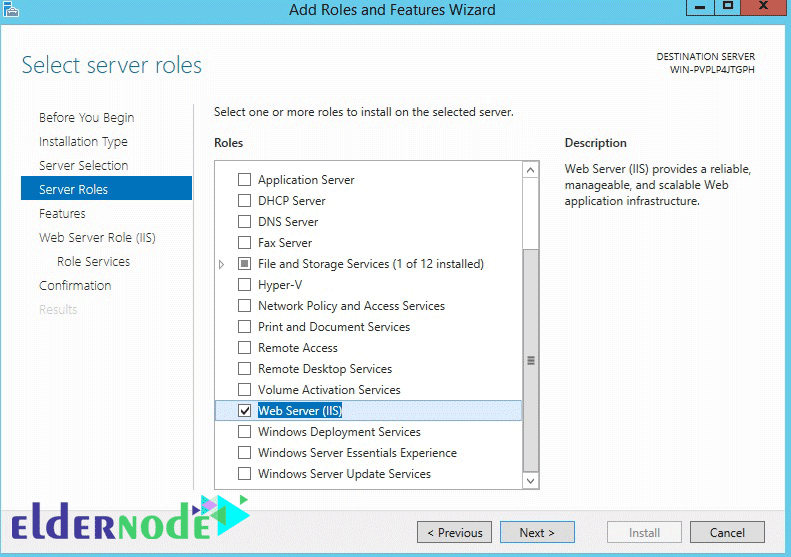
Task: Uncheck the Web Server (IIS) role
Action: (x=244, y=411)
